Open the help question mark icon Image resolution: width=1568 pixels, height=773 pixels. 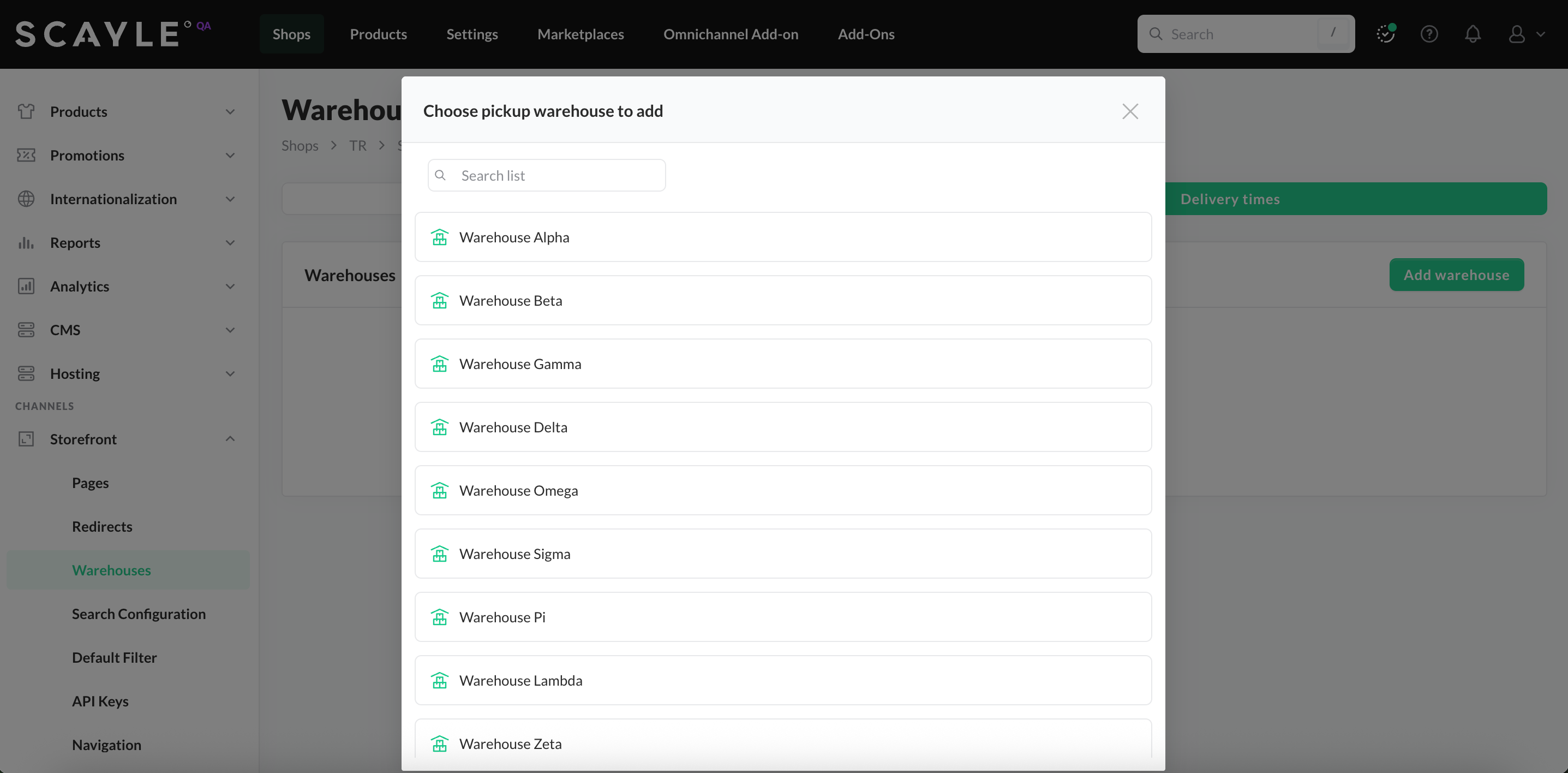pos(1429,34)
